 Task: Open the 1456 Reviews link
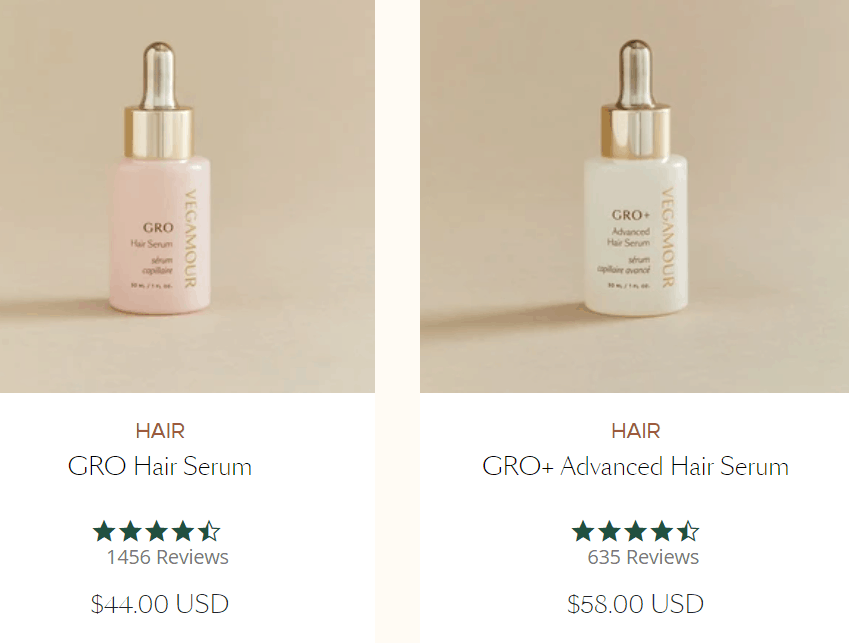coord(167,557)
